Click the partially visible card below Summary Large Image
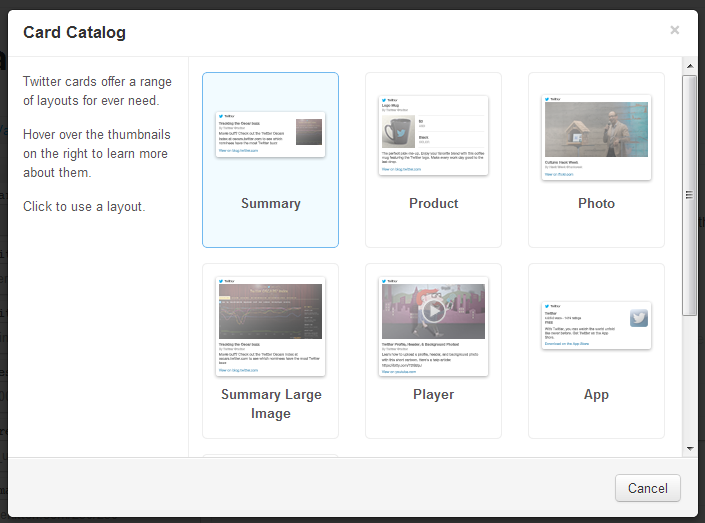Screen dimensions: 705x523 coord(270,456)
